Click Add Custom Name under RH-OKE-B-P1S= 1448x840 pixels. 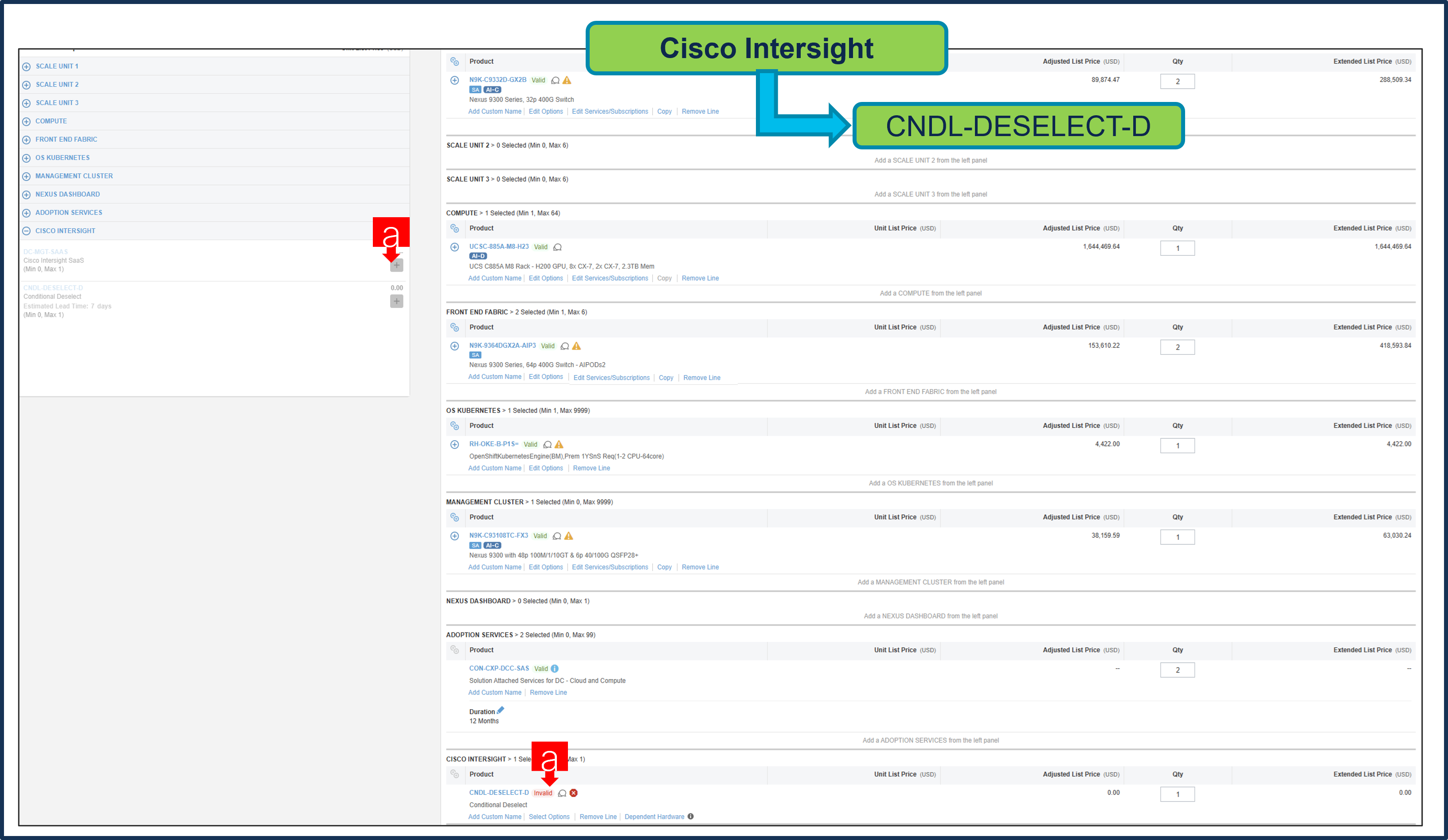point(495,468)
